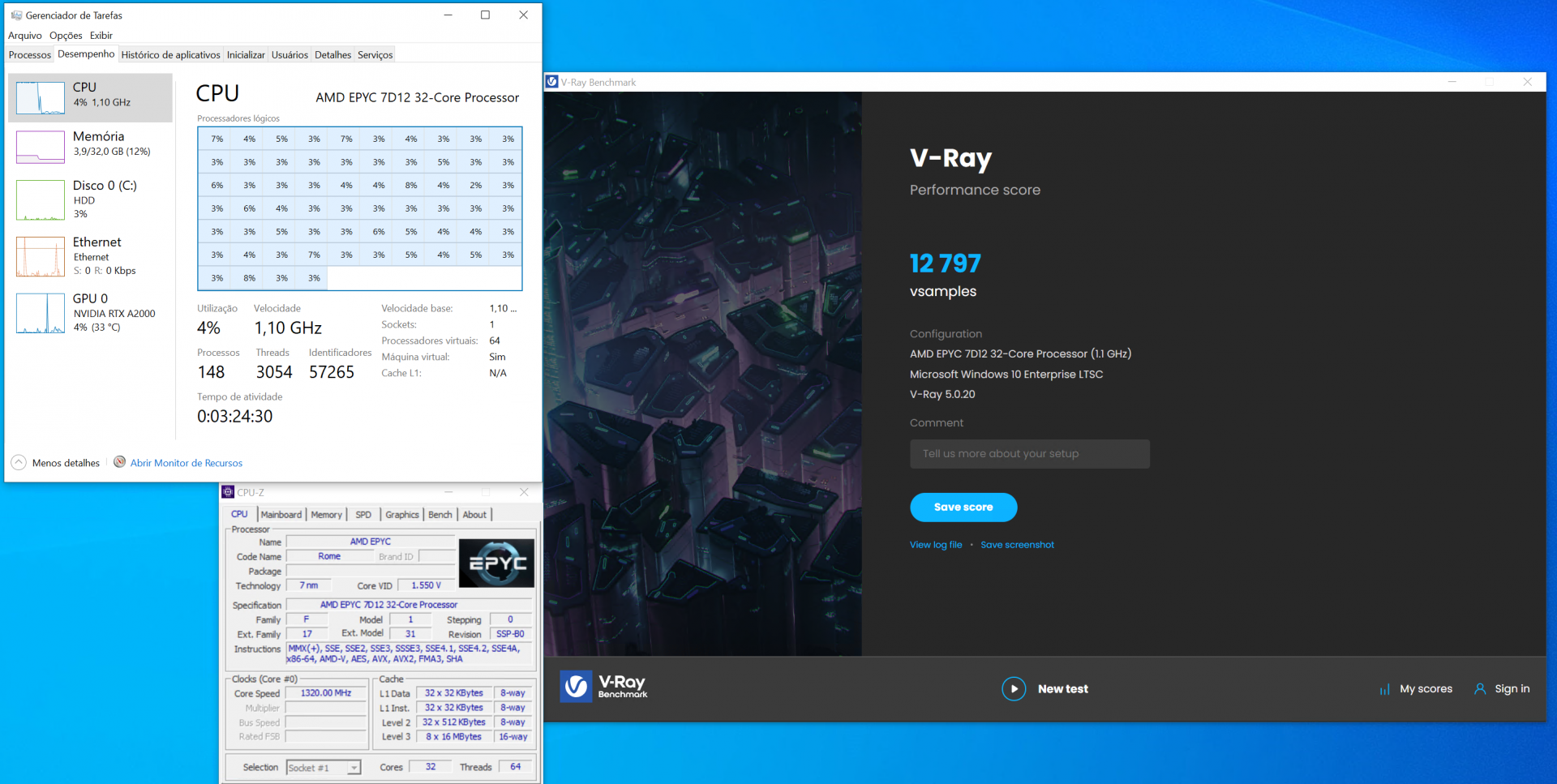Screen dimensions: 1557x784
Task: Click the Save screenshot link
Action: [1017, 545]
